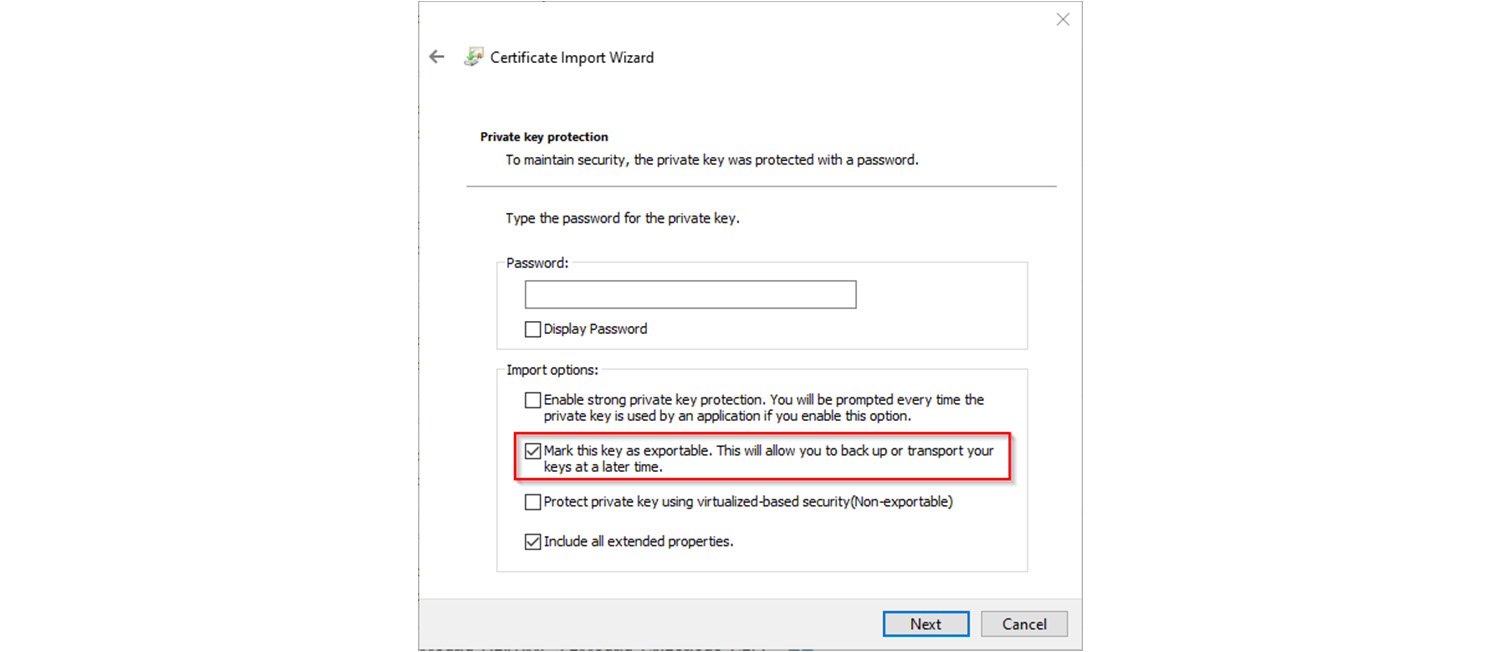
Task: Click the Certificate Import Wizard title text
Action: pos(572,58)
